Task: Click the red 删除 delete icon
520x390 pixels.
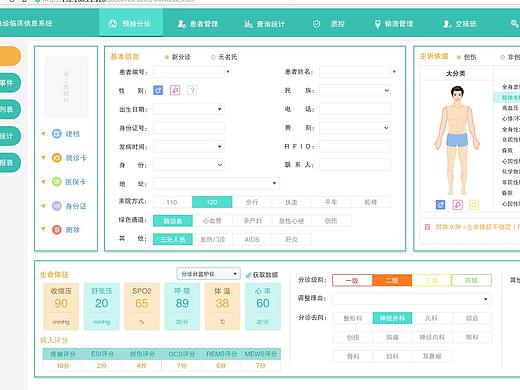Action: tap(57, 230)
